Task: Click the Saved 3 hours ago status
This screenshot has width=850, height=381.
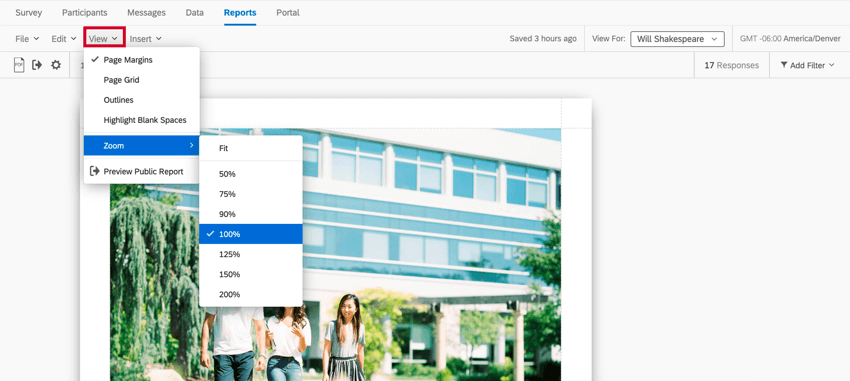Action: coord(543,39)
